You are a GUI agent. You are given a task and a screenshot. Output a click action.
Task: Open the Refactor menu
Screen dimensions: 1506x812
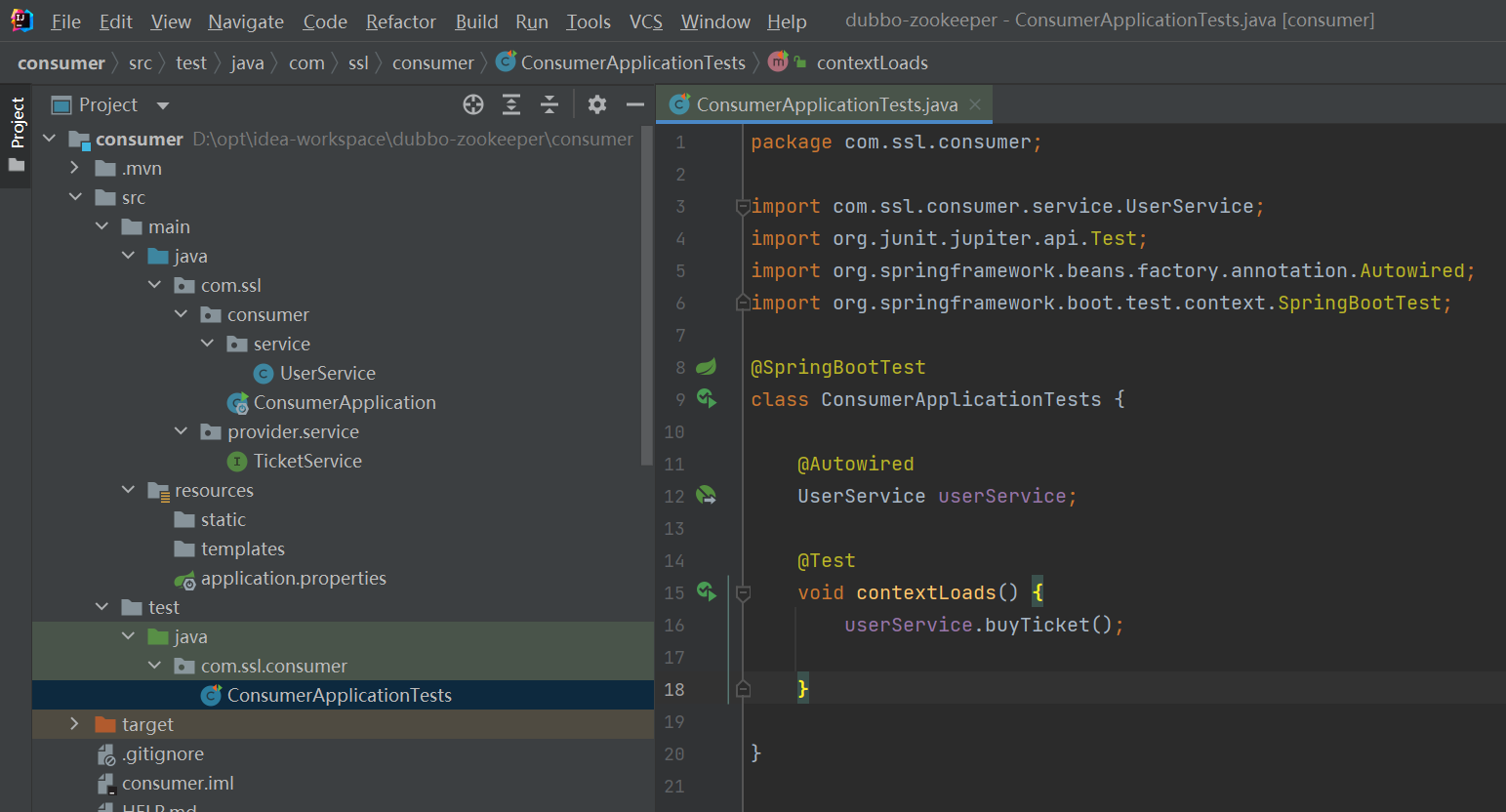click(x=401, y=21)
